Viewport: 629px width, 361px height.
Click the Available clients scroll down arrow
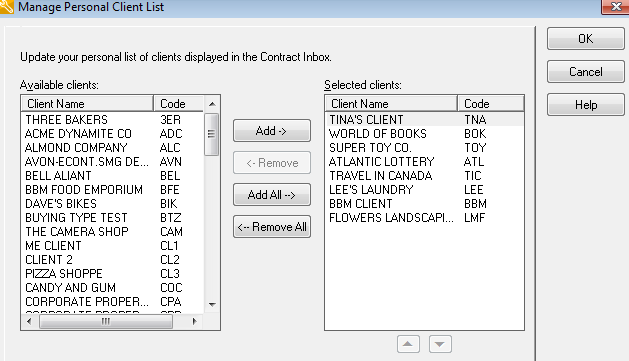(212, 304)
